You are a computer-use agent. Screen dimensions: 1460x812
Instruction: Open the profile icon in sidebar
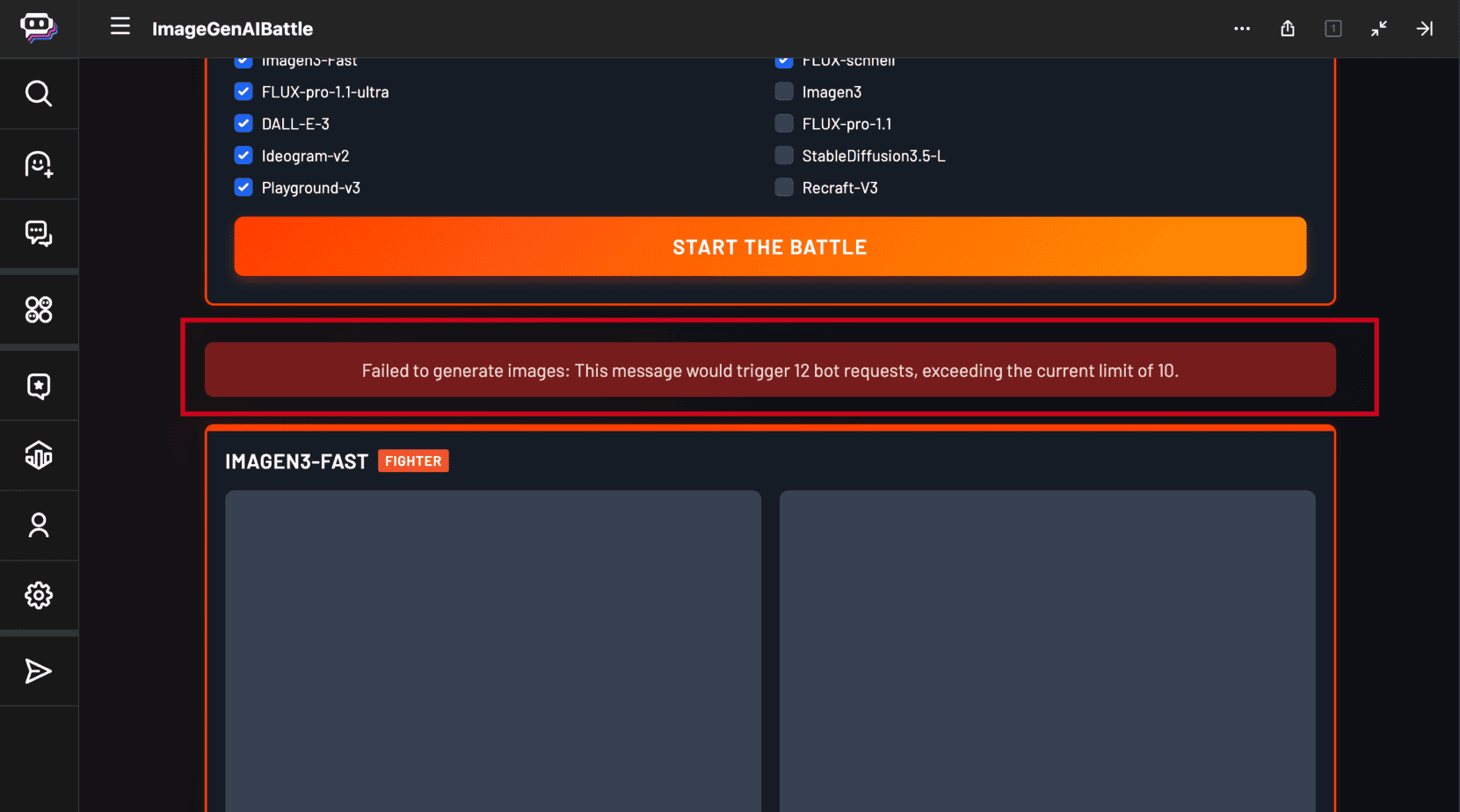(39, 526)
